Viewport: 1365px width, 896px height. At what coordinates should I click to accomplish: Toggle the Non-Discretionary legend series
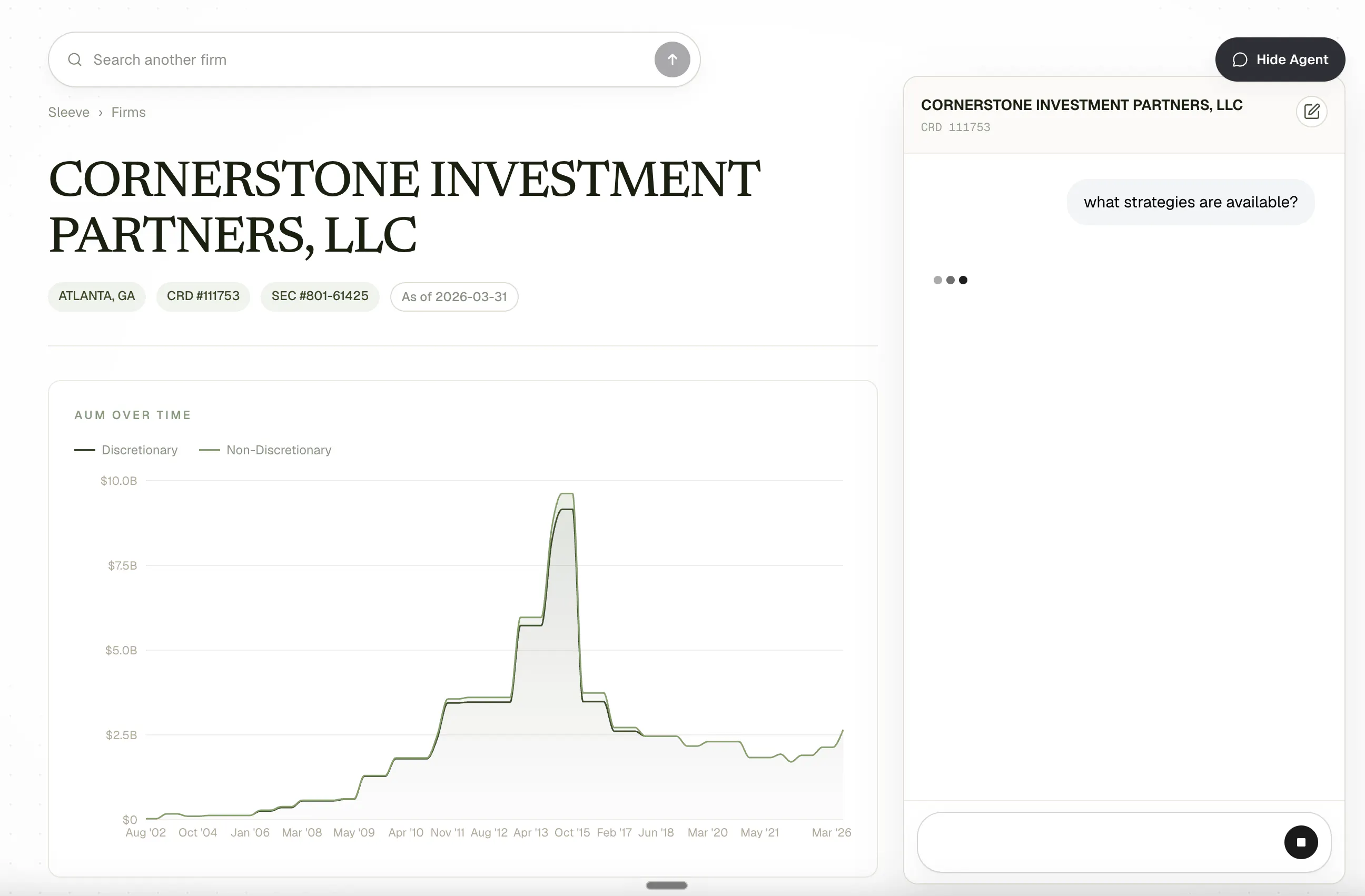265,450
